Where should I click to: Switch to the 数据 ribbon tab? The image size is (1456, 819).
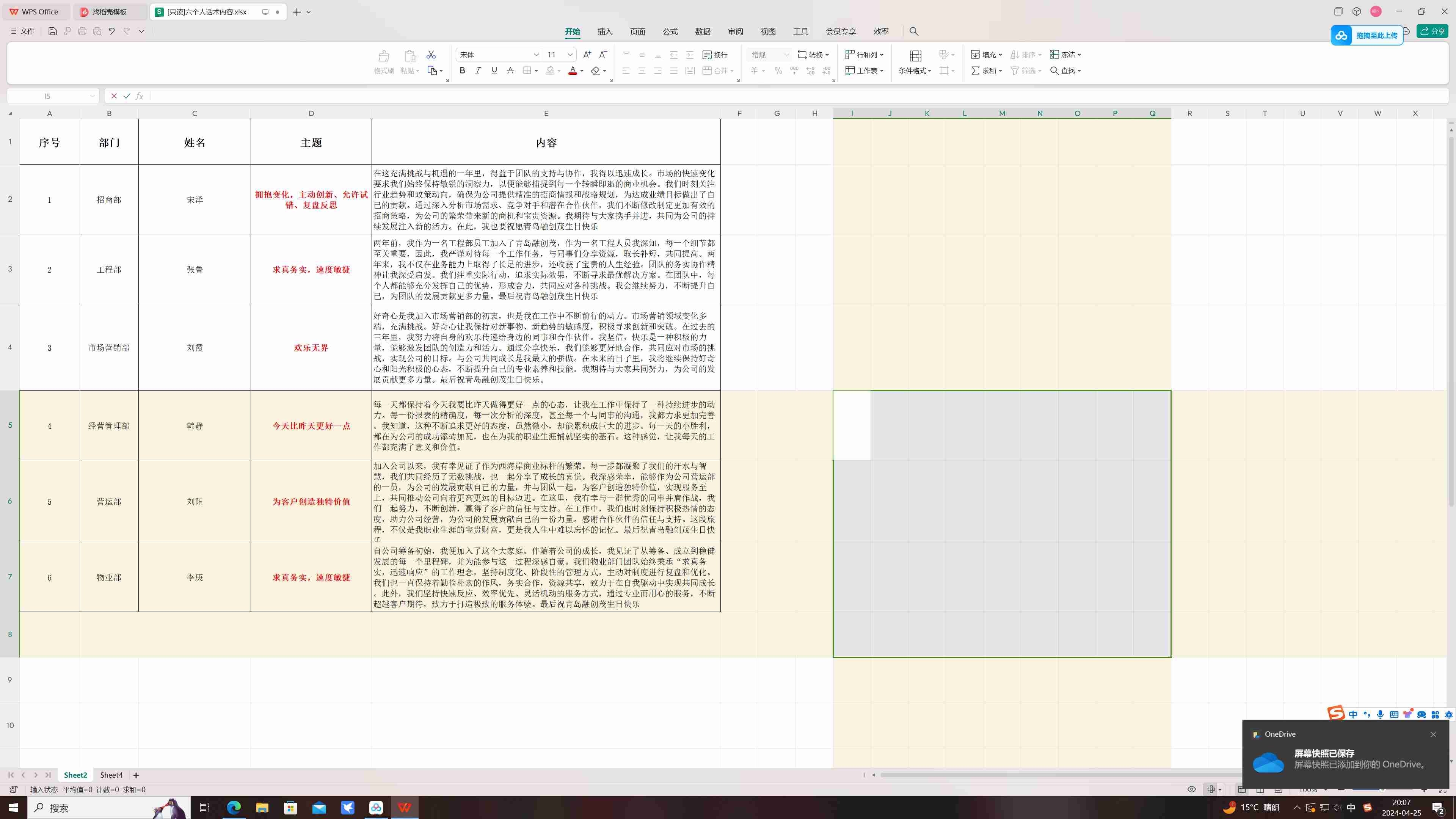click(703, 31)
